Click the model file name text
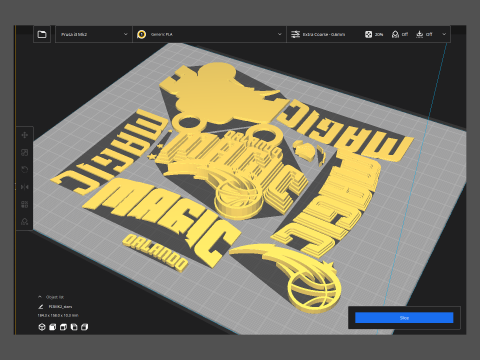This screenshot has height=360, width=480. click(60, 307)
